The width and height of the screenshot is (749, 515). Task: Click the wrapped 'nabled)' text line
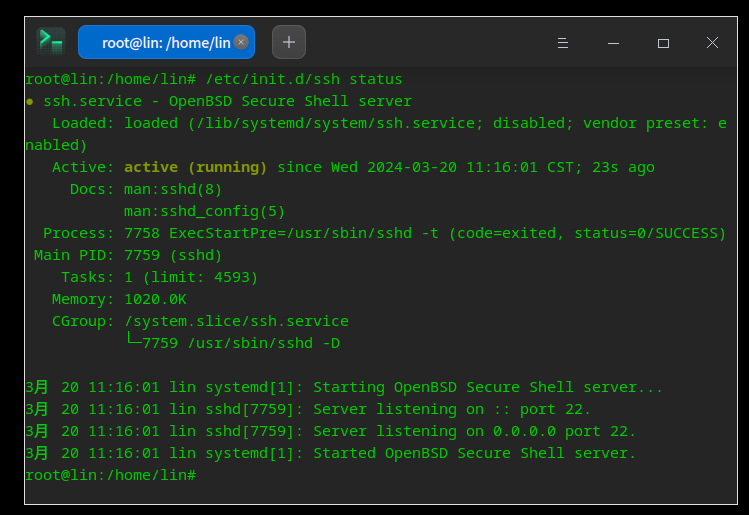[x=56, y=145]
